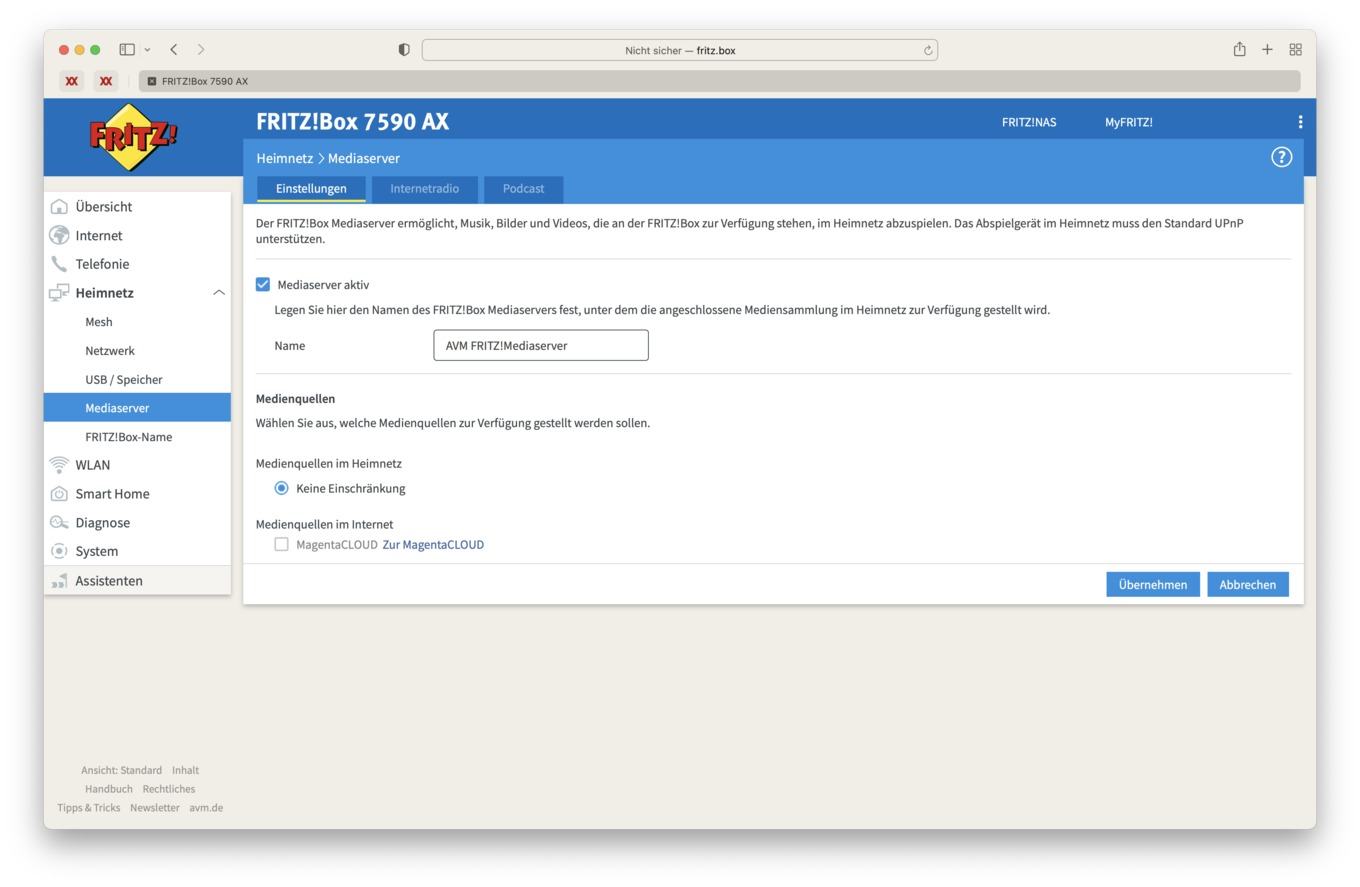Click the Heimnetz network icon

(x=59, y=293)
